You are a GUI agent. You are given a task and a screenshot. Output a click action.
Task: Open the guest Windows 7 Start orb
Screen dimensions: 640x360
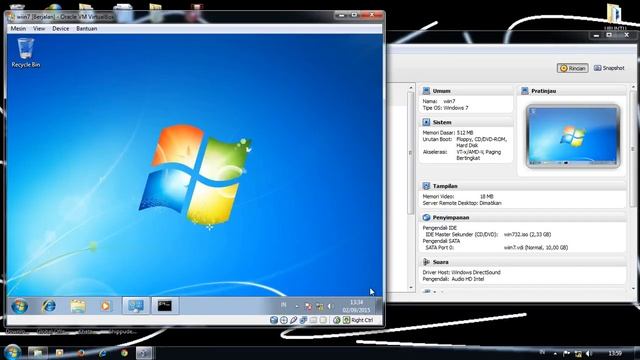19,306
